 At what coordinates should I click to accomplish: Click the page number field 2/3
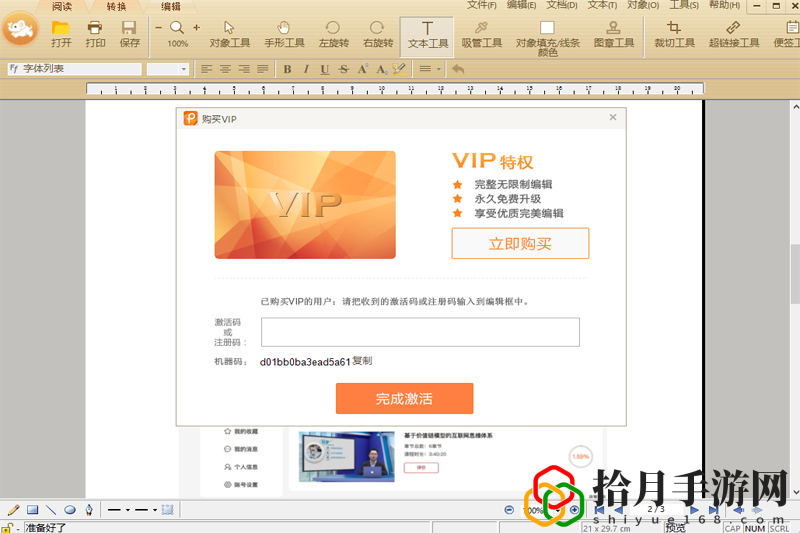pos(656,509)
